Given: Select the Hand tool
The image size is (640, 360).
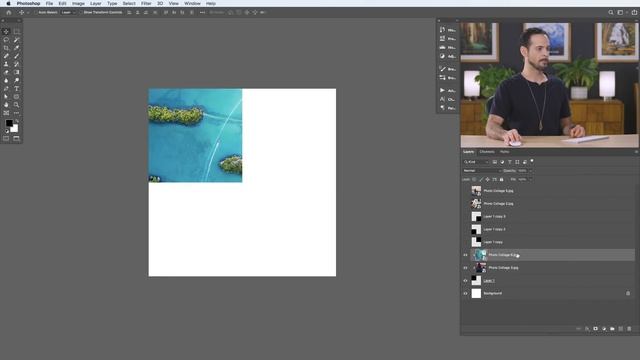Looking at the screenshot, I should (x=6, y=105).
